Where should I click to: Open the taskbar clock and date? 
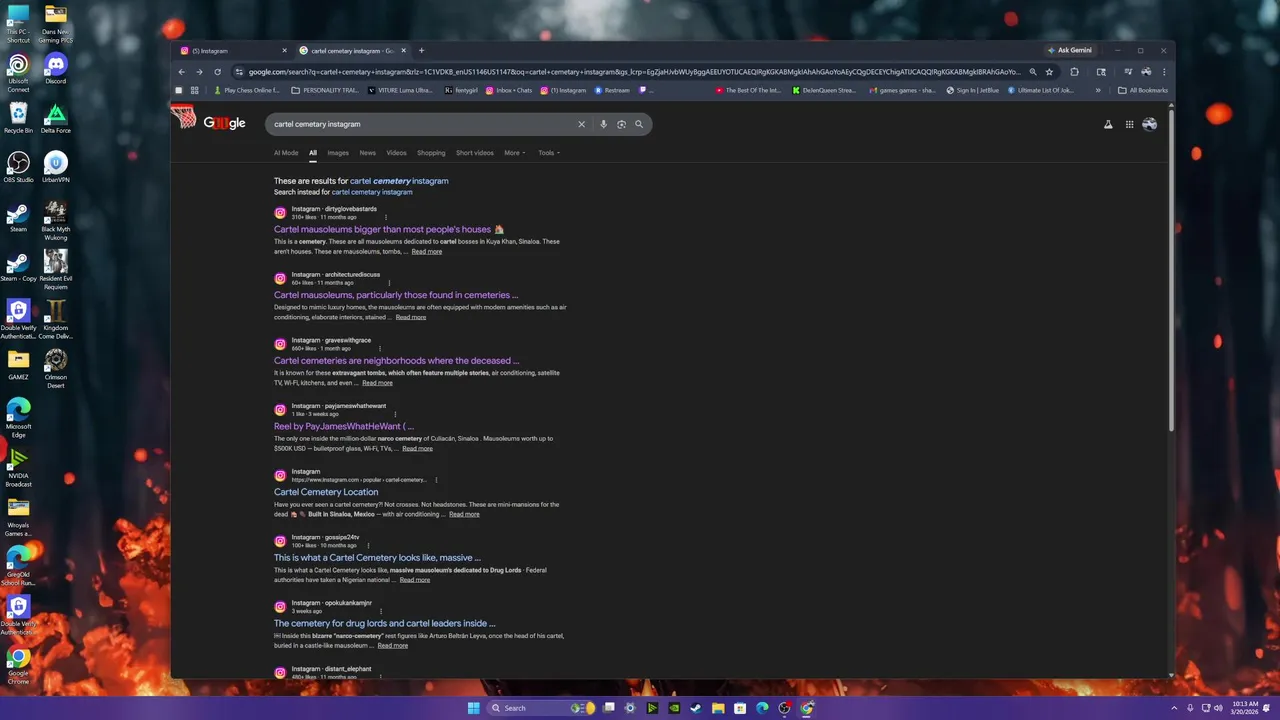[1245, 708]
